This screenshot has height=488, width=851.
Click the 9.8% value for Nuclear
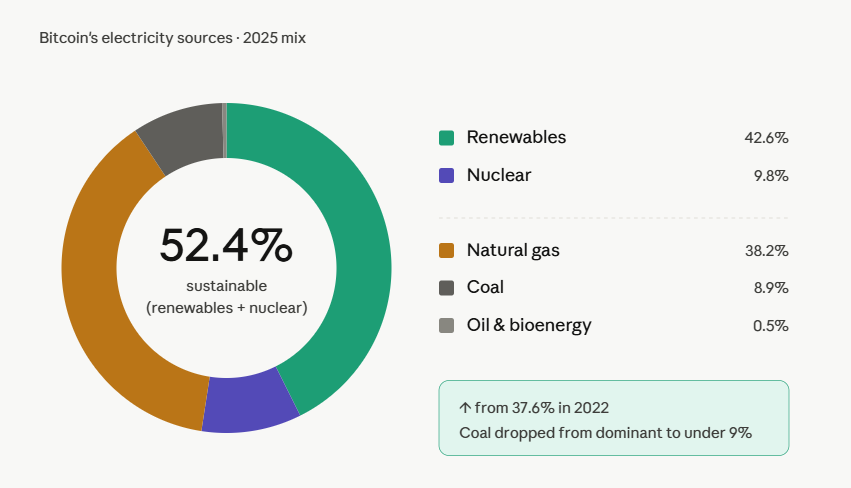771,176
